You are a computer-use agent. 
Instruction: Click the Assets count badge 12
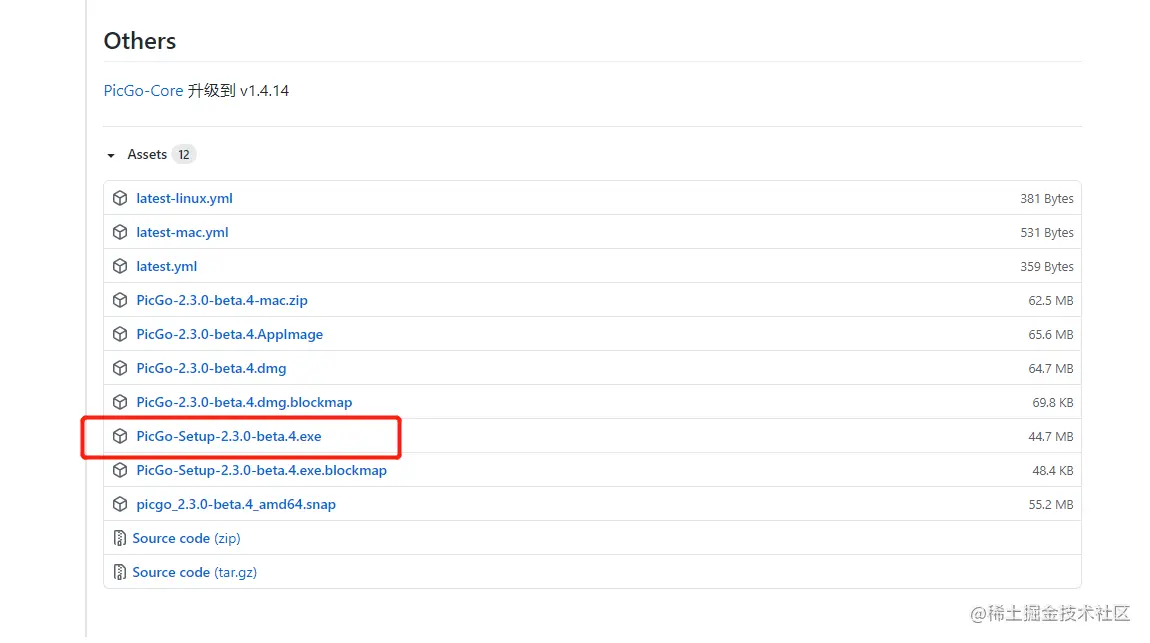pyautogui.click(x=184, y=155)
